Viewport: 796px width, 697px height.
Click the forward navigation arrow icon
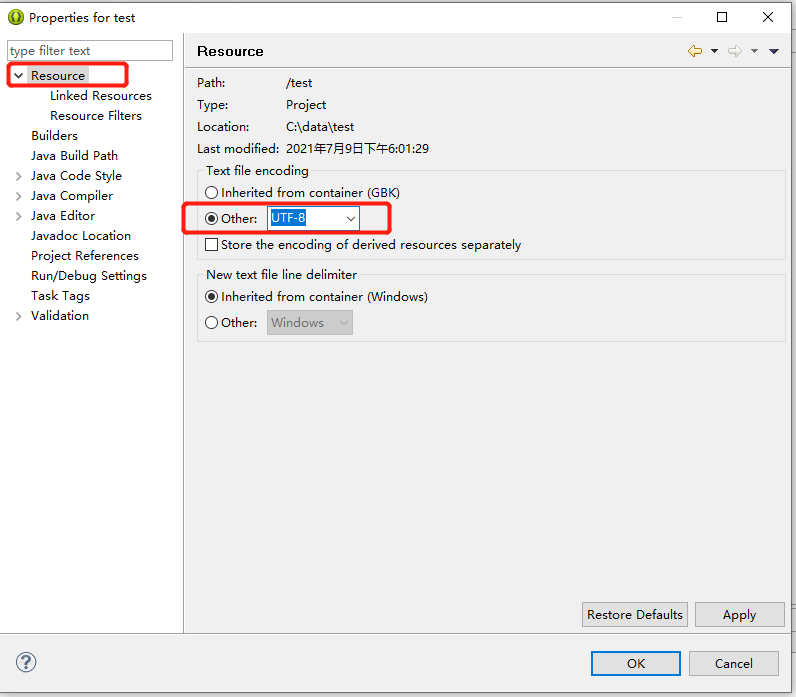pyautogui.click(x=735, y=51)
